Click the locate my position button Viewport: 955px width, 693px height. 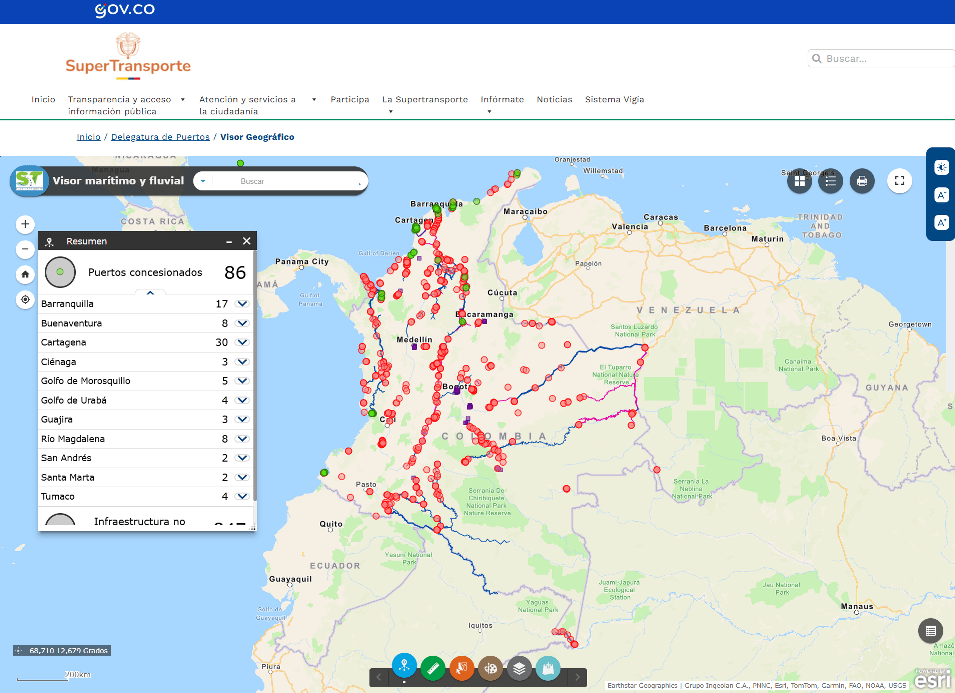pyautogui.click(x=25, y=299)
